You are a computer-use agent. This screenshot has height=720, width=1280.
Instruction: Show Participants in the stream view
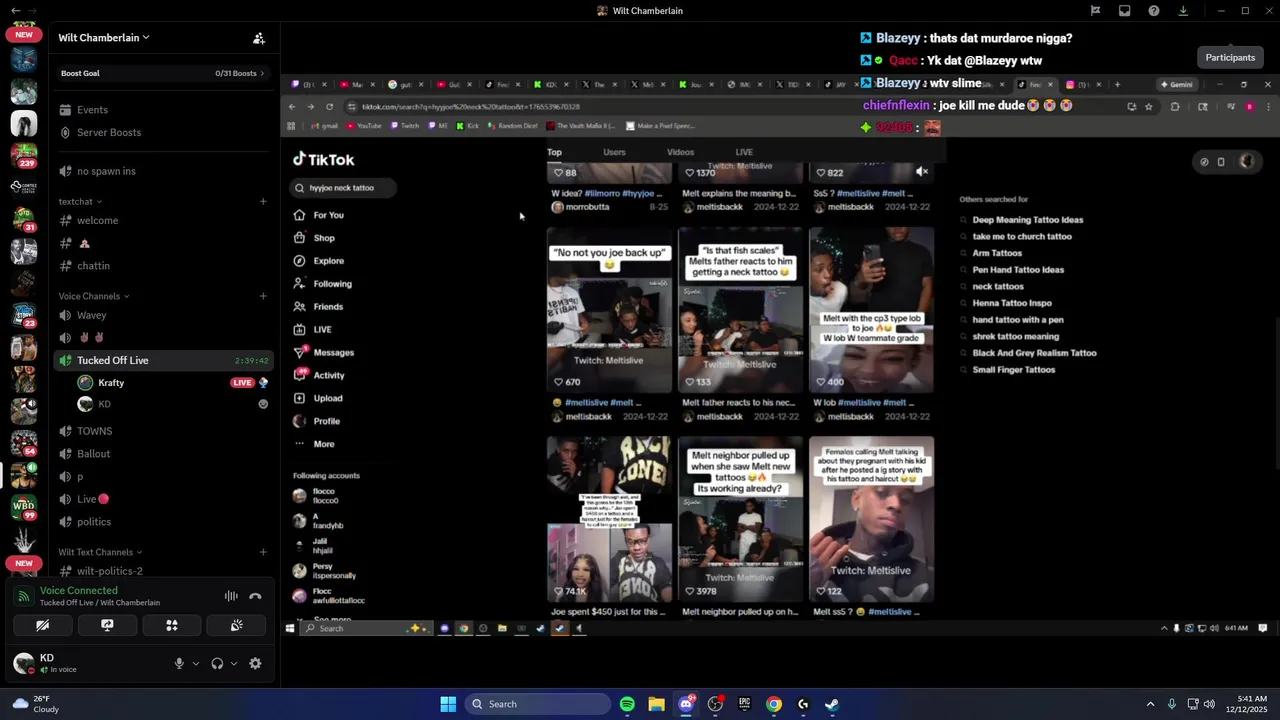[x=1230, y=57]
